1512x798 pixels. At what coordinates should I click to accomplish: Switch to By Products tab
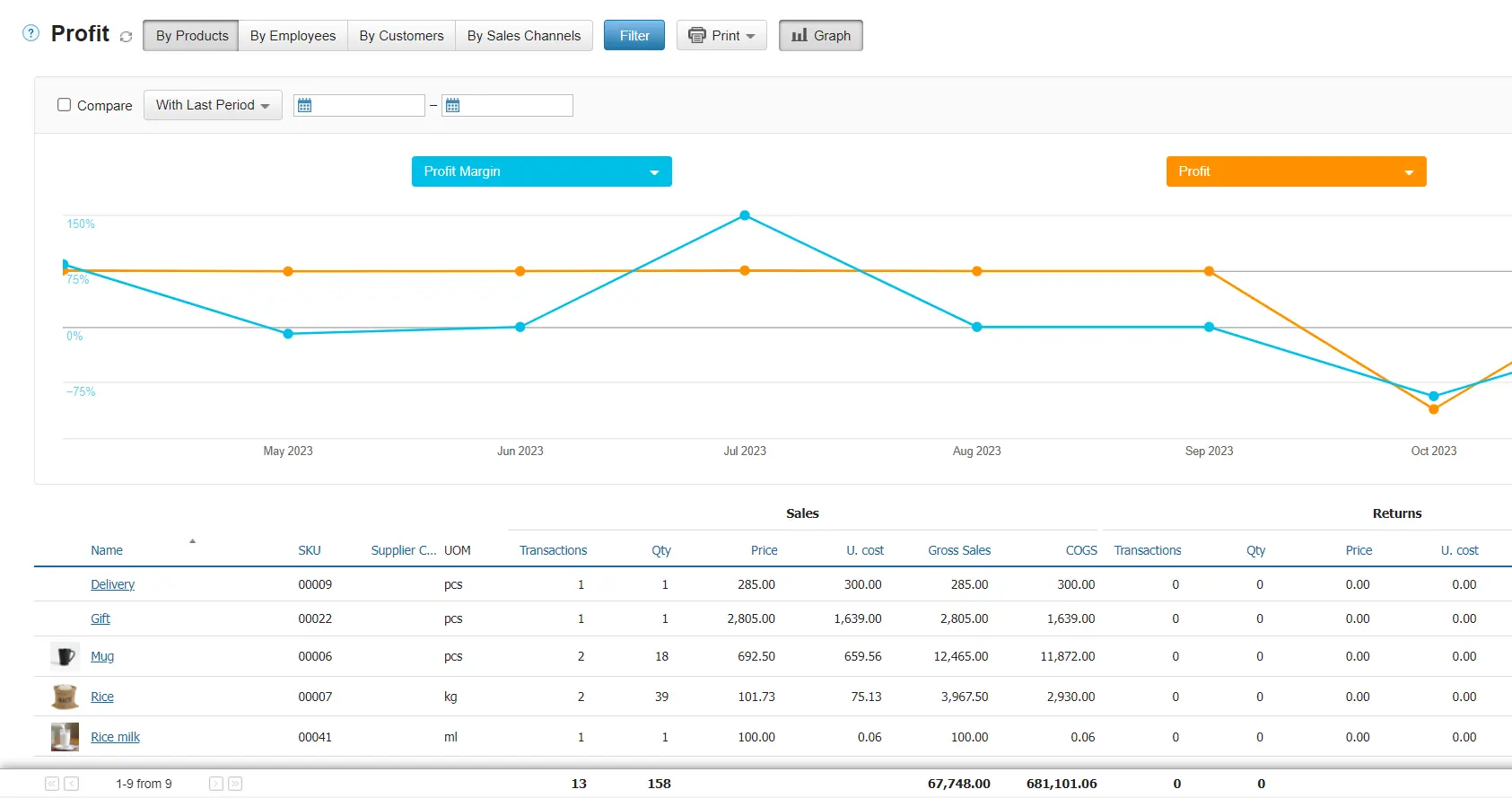191,36
